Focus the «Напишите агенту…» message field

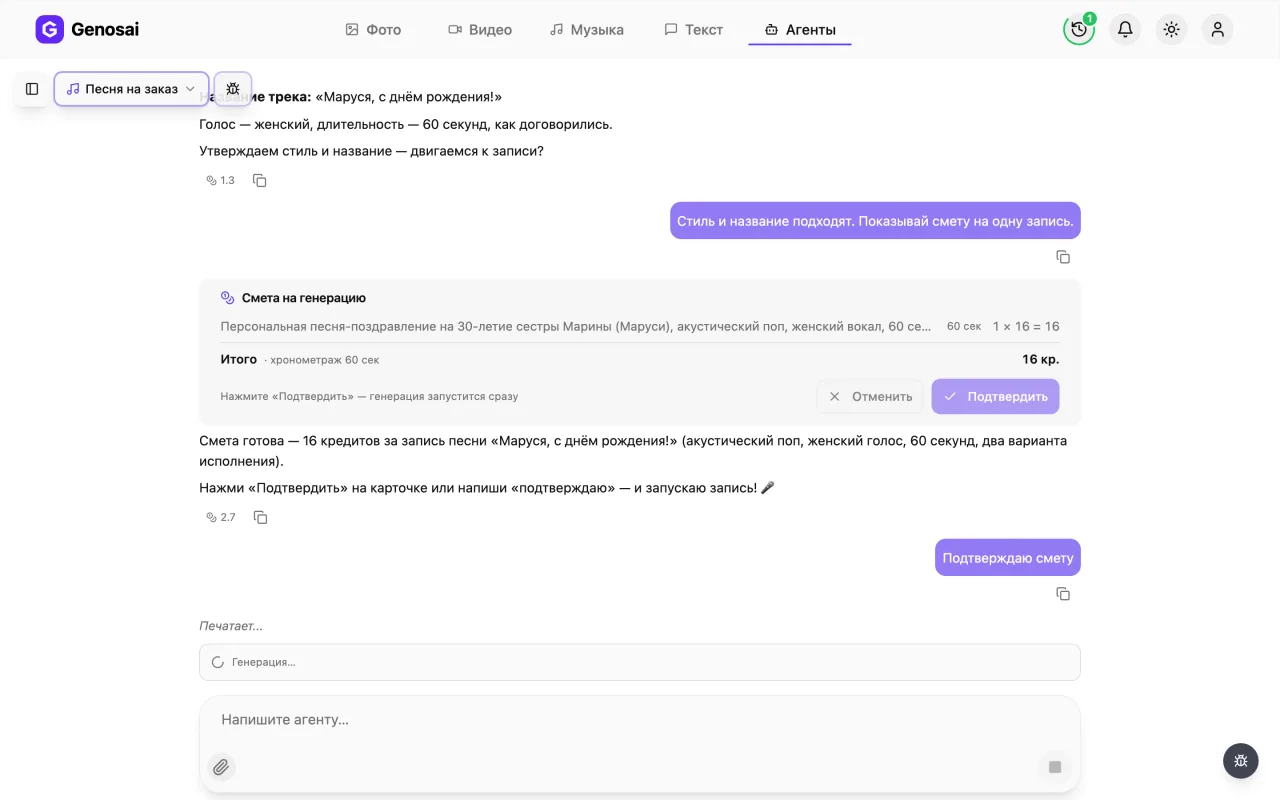coord(640,720)
